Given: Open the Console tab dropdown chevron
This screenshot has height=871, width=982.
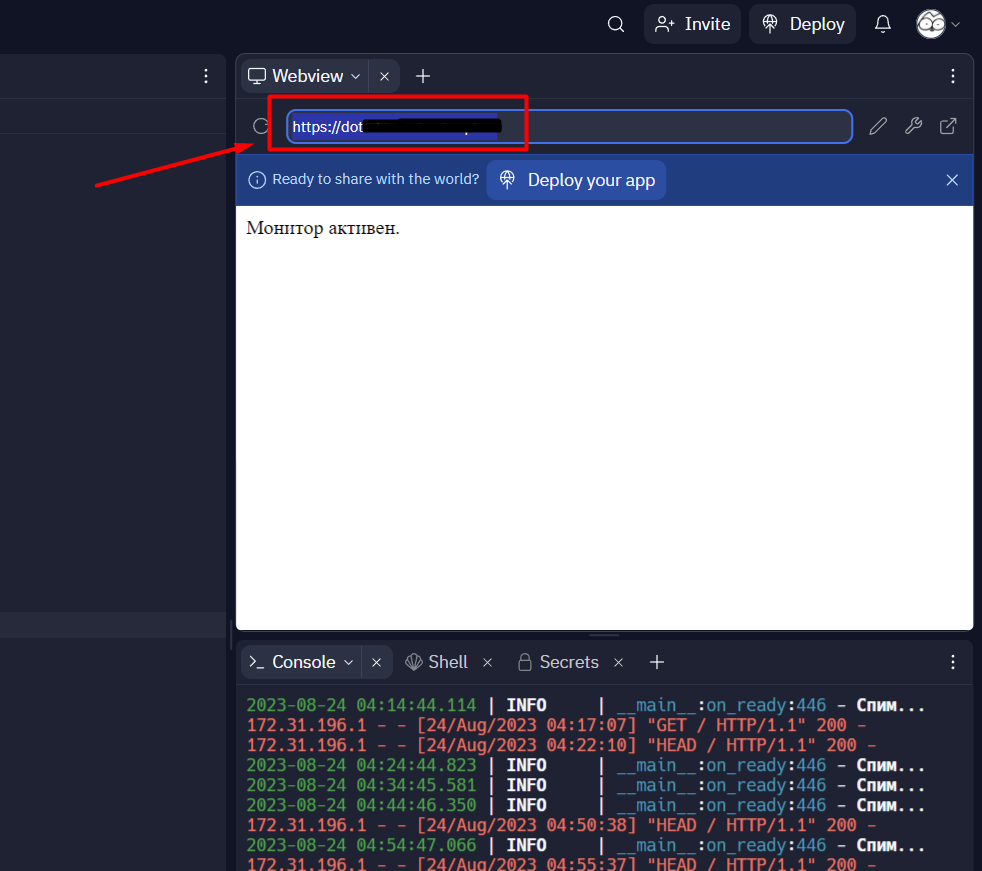Looking at the screenshot, I should (350, 661).
